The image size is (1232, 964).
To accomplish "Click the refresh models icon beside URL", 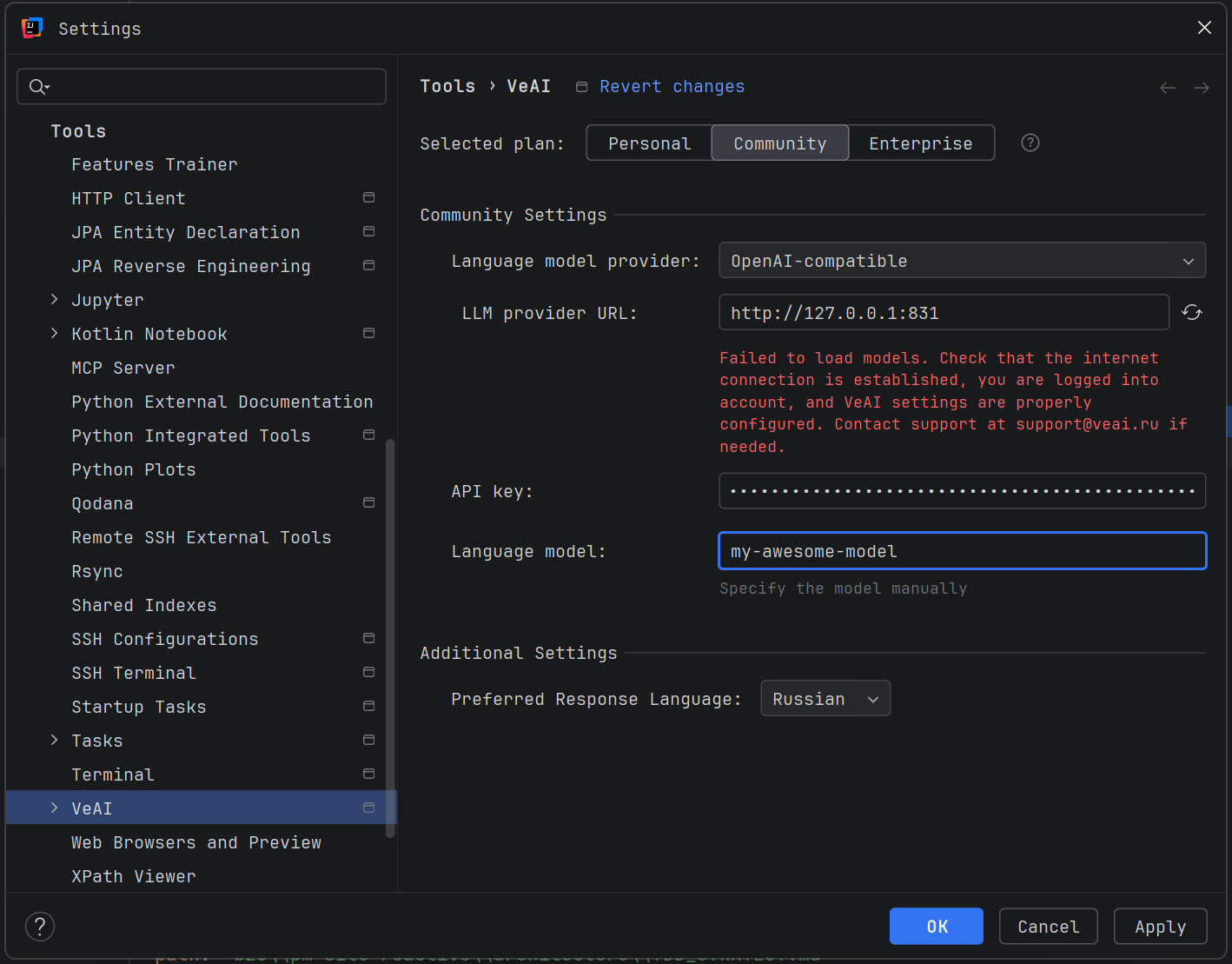I will pos(1191,313).
